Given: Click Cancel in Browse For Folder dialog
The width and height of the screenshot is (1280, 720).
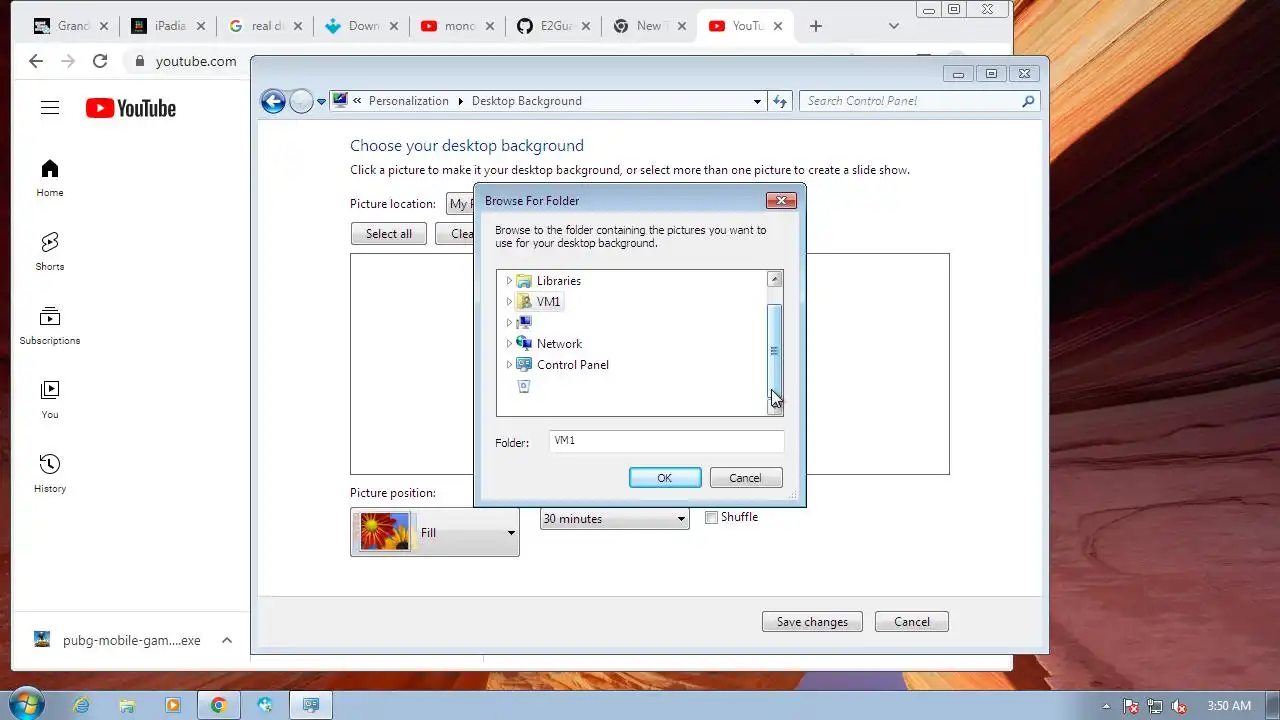Looking at the screenshot, I should (x=745, y=478).
